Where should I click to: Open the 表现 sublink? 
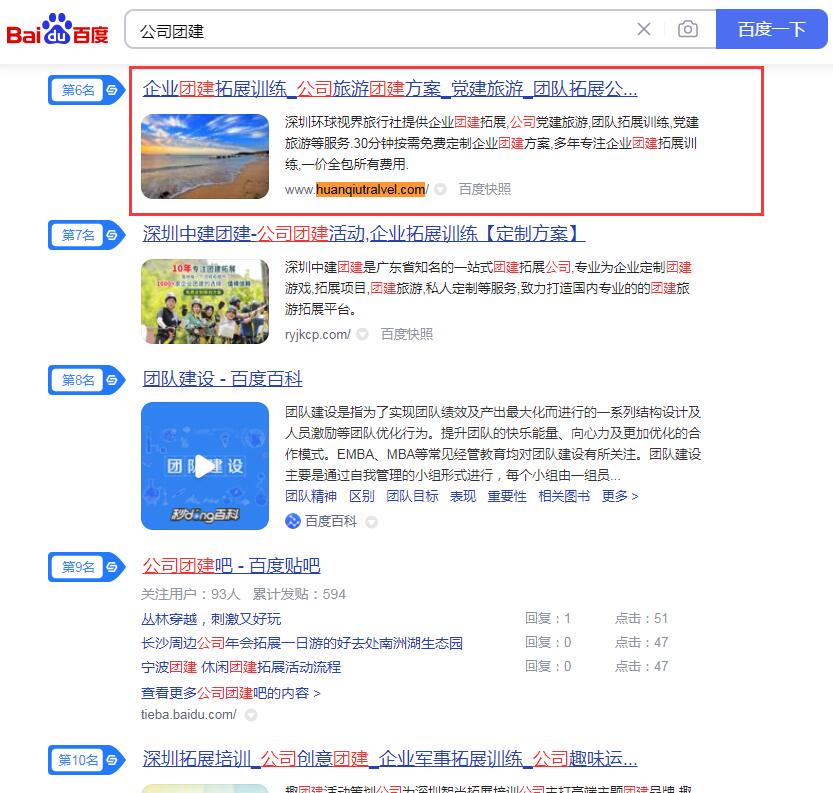(463, 496)
